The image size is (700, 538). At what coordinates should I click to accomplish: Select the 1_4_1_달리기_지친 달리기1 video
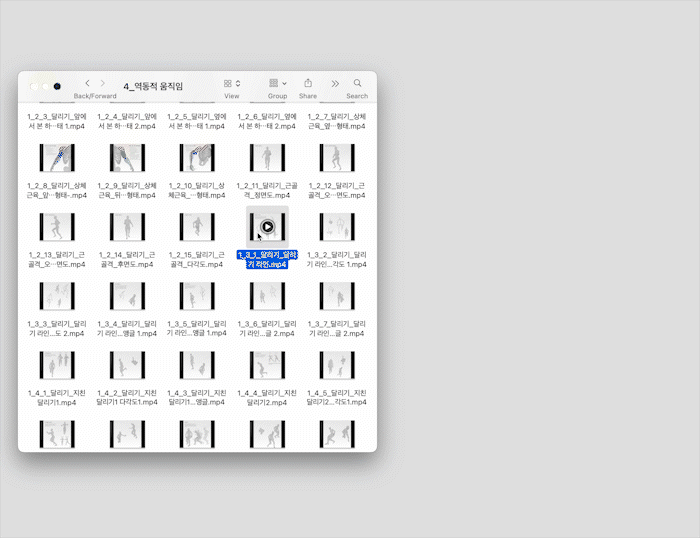click(57, 364)
